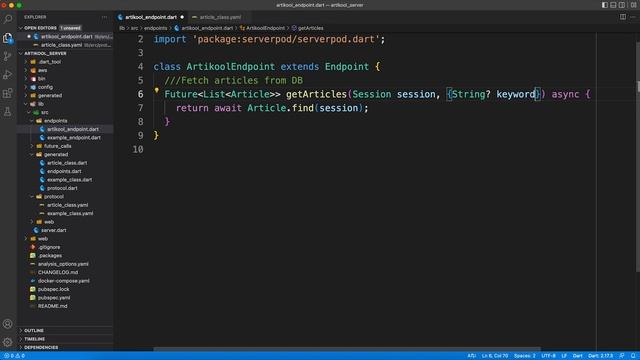Image resolution: width=640 pixels, height=360 pixels.
Task: Click errors and warnings status bar indicator
Action: (14, 356)
